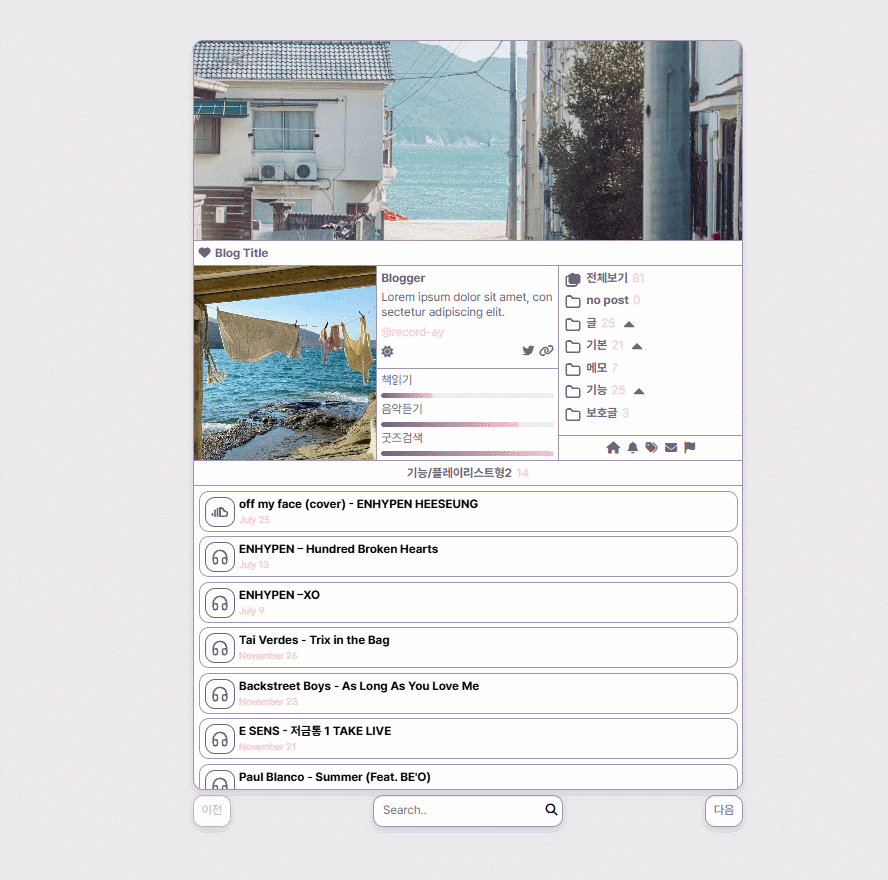Click the folder icon next to 메모
The width and height of the screenshot is (888, 880).
coord(573,369)
